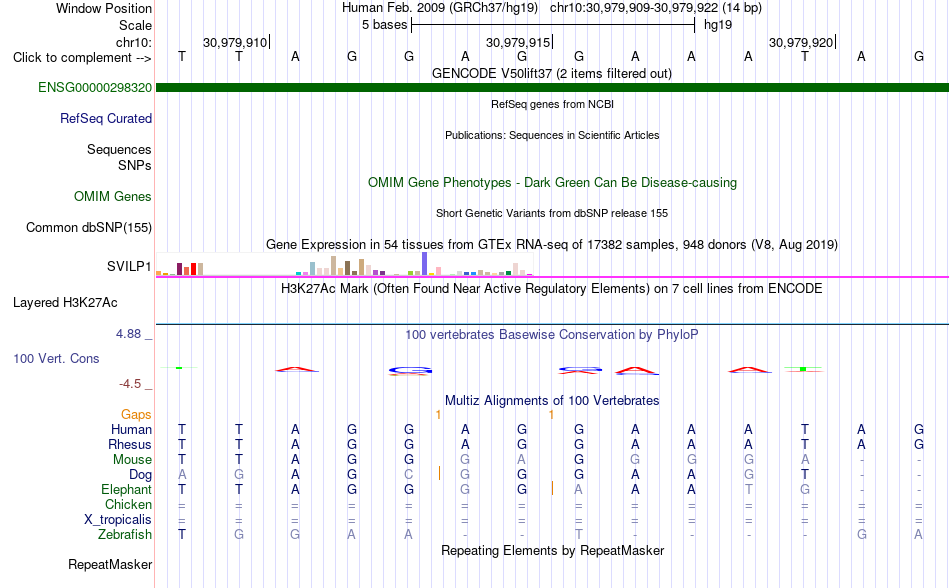Open 'RefSeq genes from NCBI' title

(x=553, y=104)
